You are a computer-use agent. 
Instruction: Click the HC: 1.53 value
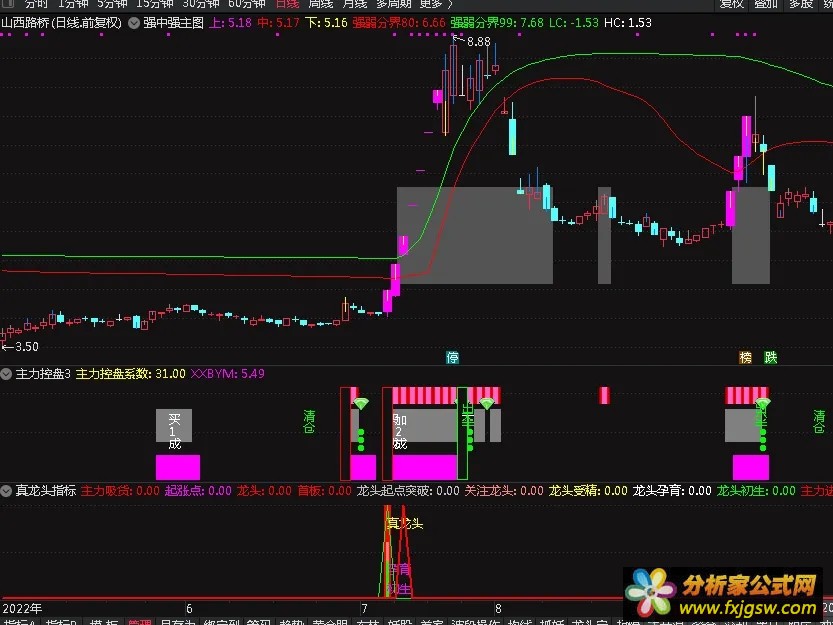point(628,23)
